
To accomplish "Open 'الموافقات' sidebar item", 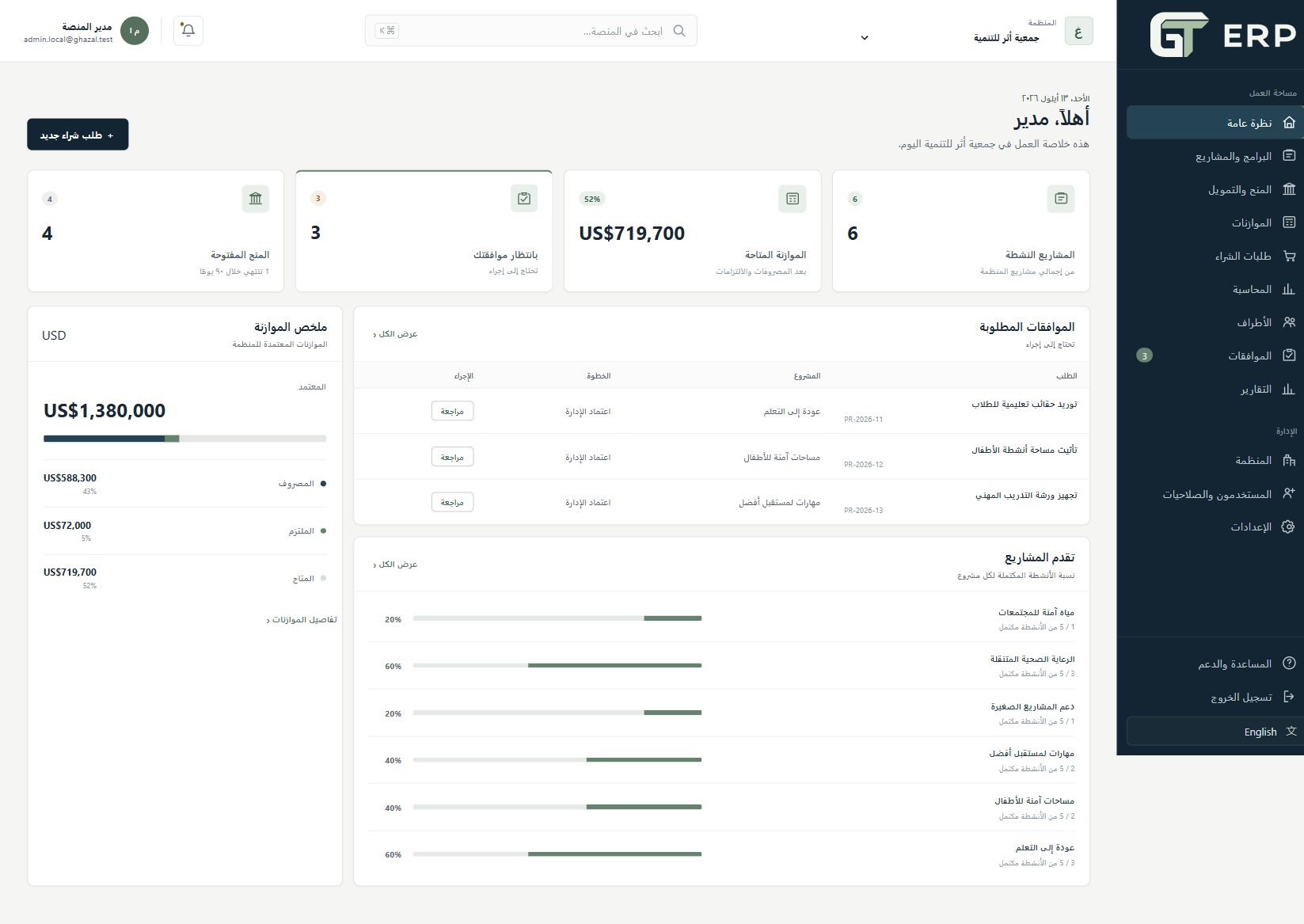I will (x=1215, y=356).
